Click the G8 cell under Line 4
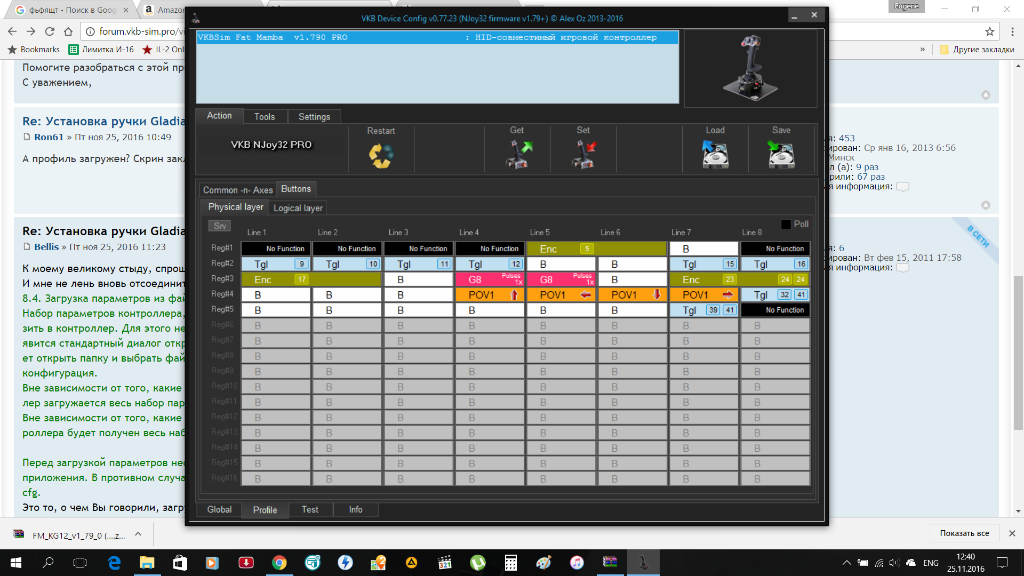Screen dimensions: 1024x576 [489, 280]
